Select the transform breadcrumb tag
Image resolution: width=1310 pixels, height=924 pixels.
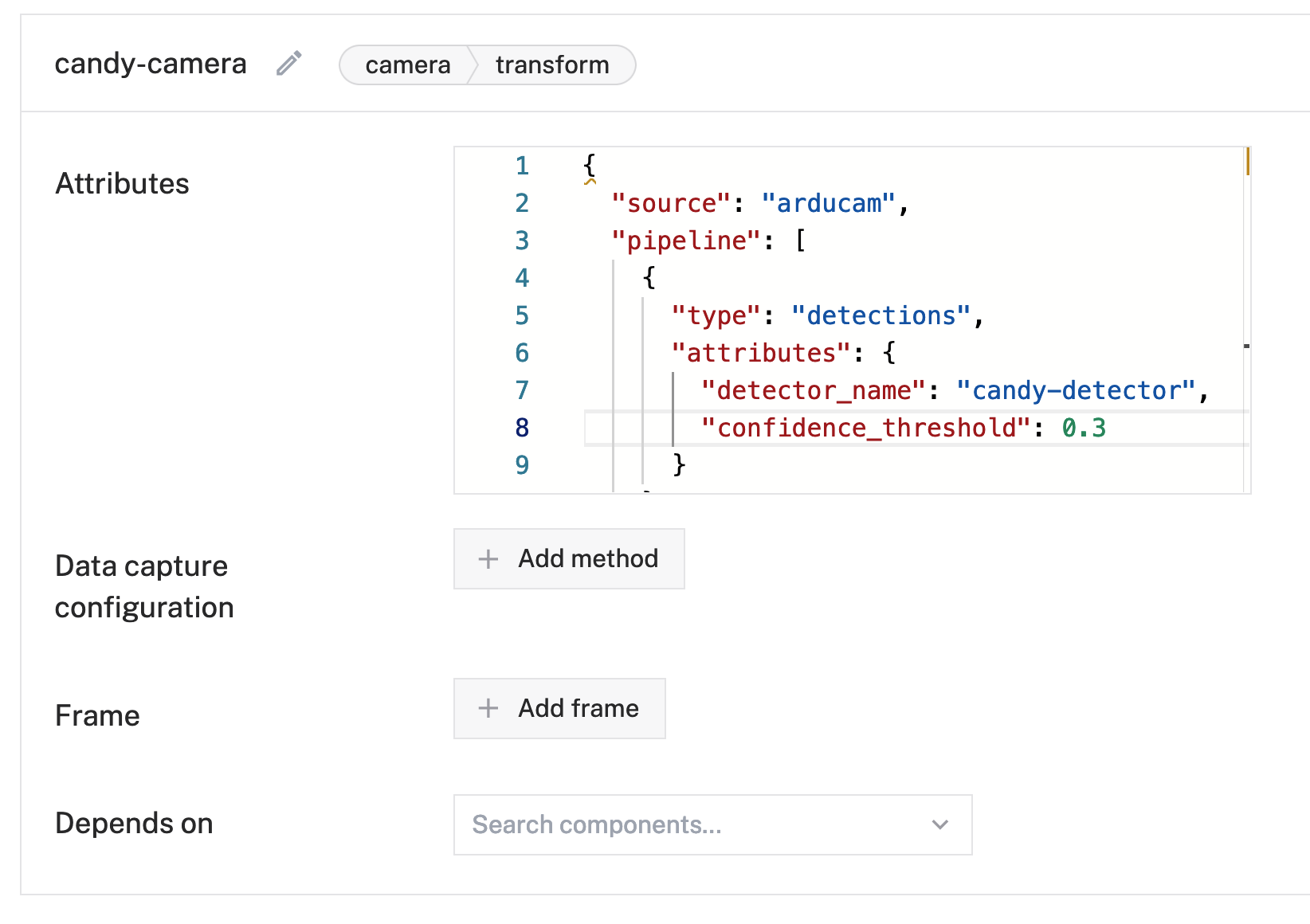552,65
